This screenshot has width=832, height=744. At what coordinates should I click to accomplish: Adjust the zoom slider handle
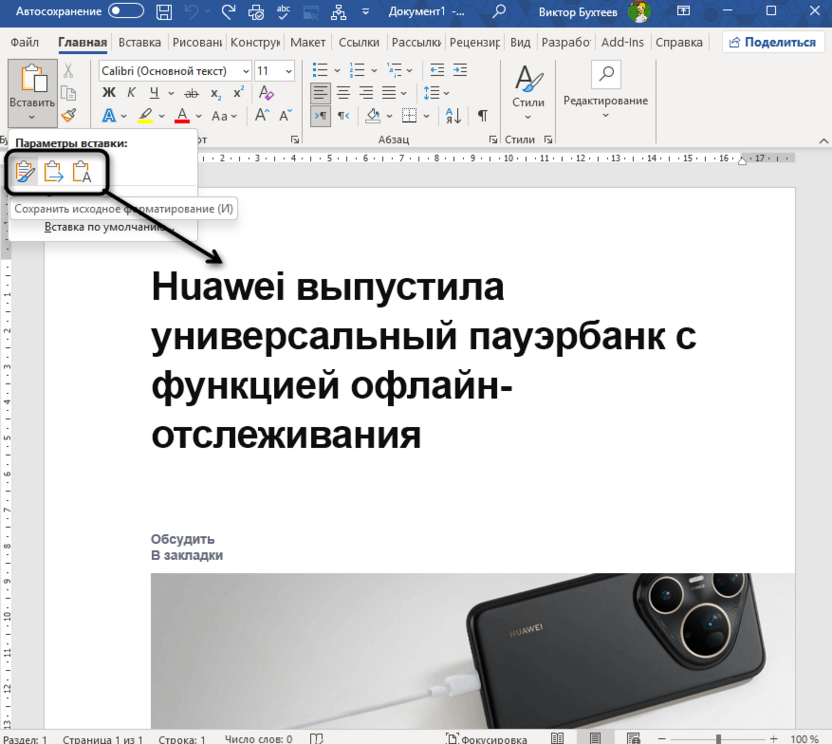[718, 739]
